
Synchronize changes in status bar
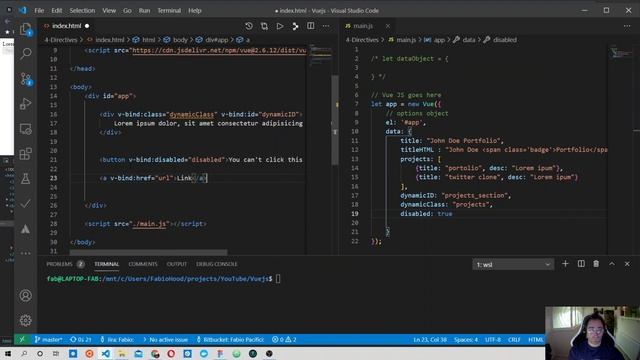click(80, 340)
